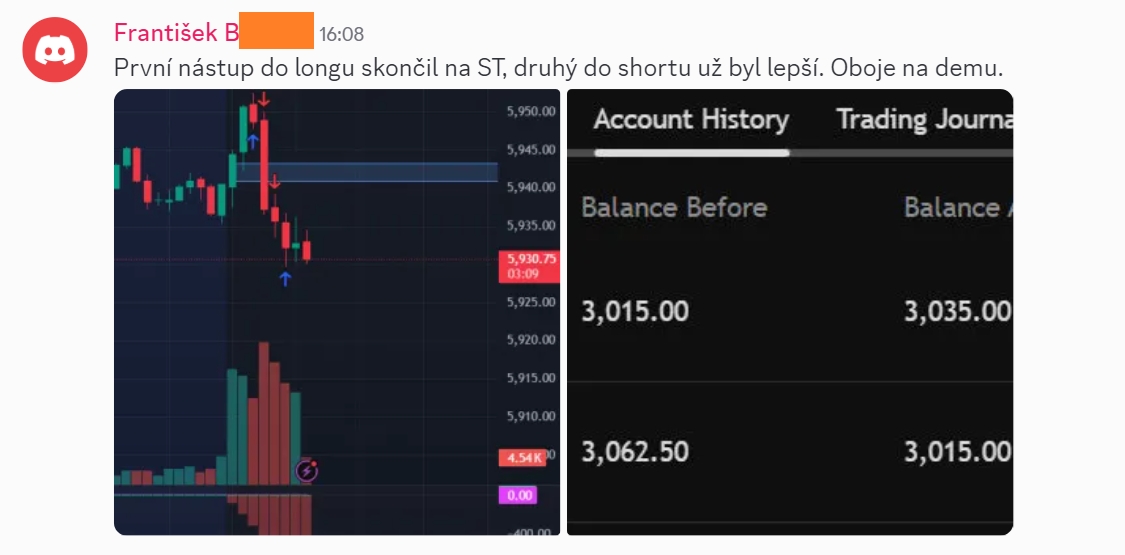Click the red 5,930.75 current price label
The width and height of the screenshot is (1125, 555).
pyautogui.click(x=529, y=266)
